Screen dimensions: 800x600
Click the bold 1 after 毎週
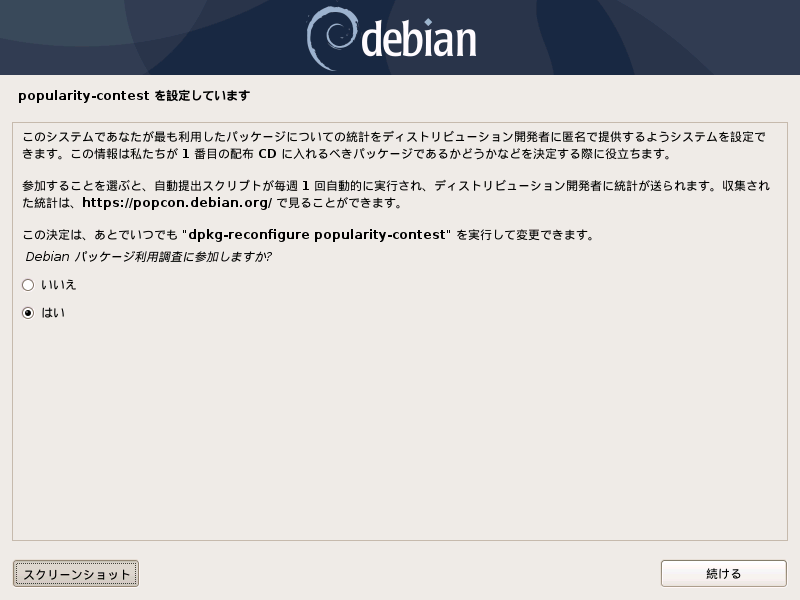[x=306, y=186]
